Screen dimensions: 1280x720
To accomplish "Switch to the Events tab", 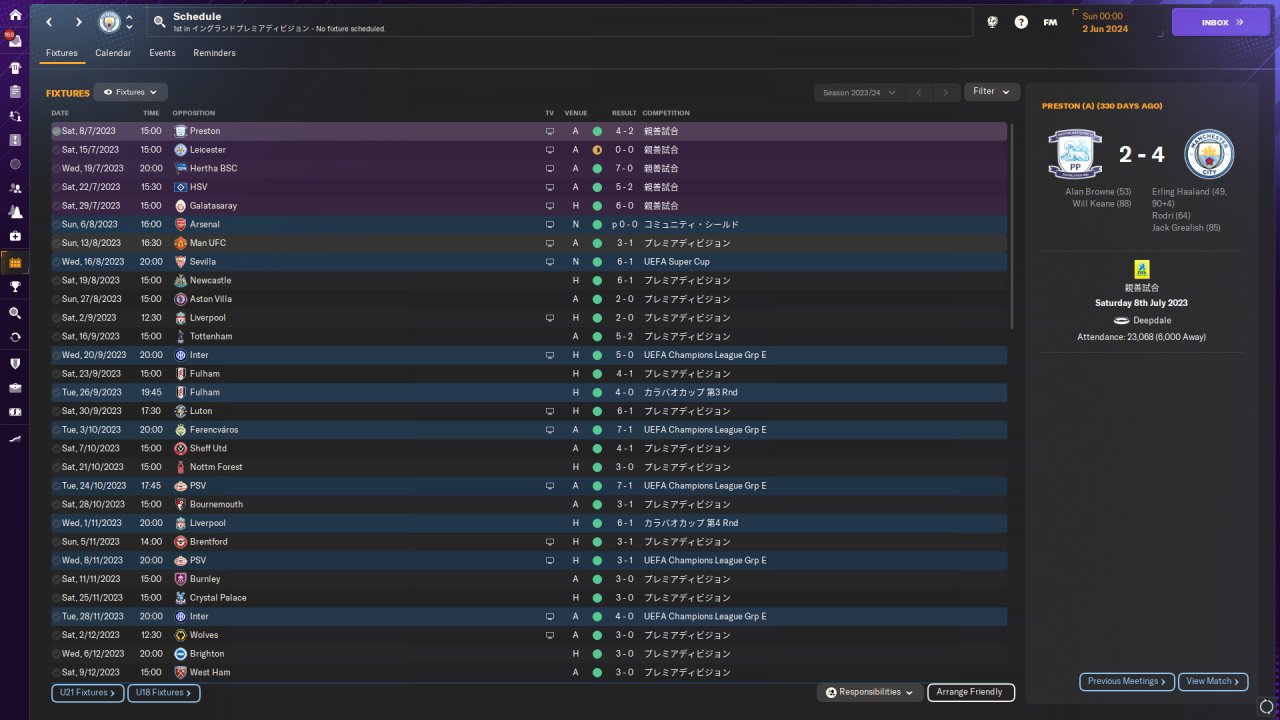I will click(x=162, y=53).
